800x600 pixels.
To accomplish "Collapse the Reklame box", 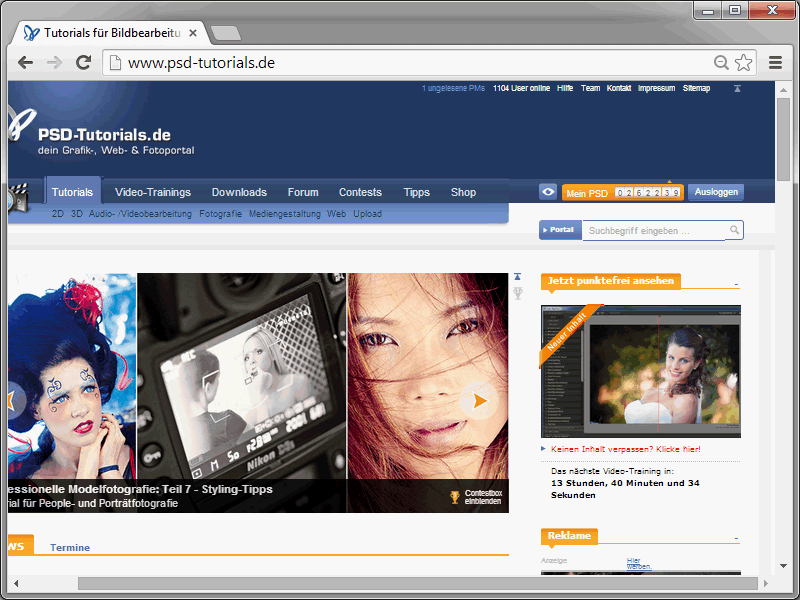I will click(x=736, y=538).
